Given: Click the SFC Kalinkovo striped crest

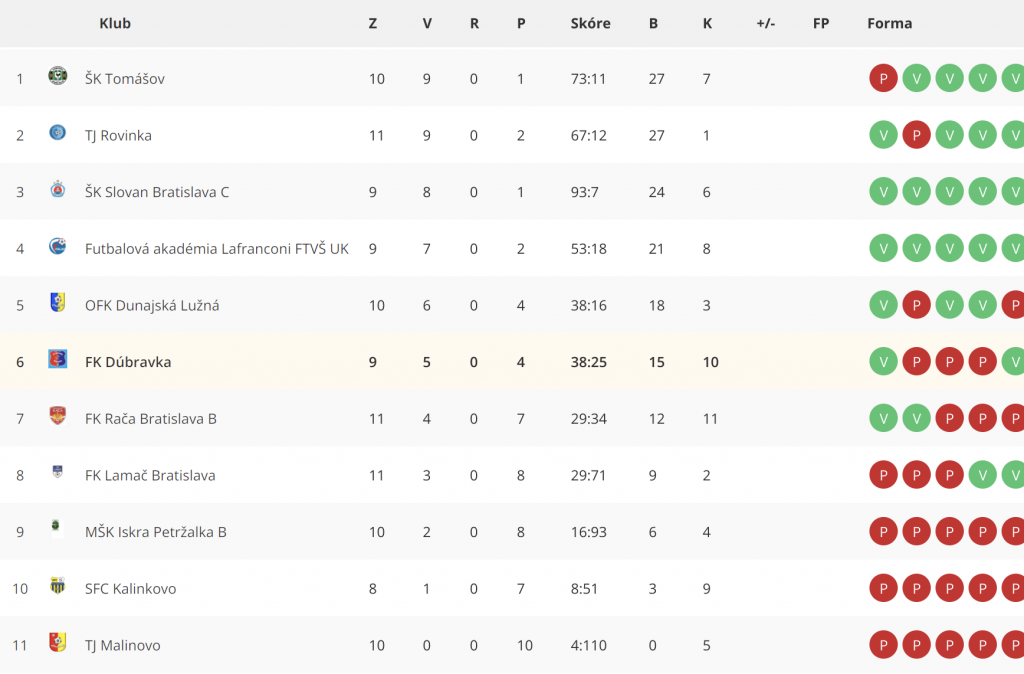Looking at the screenshot, I should coord(57,586).
